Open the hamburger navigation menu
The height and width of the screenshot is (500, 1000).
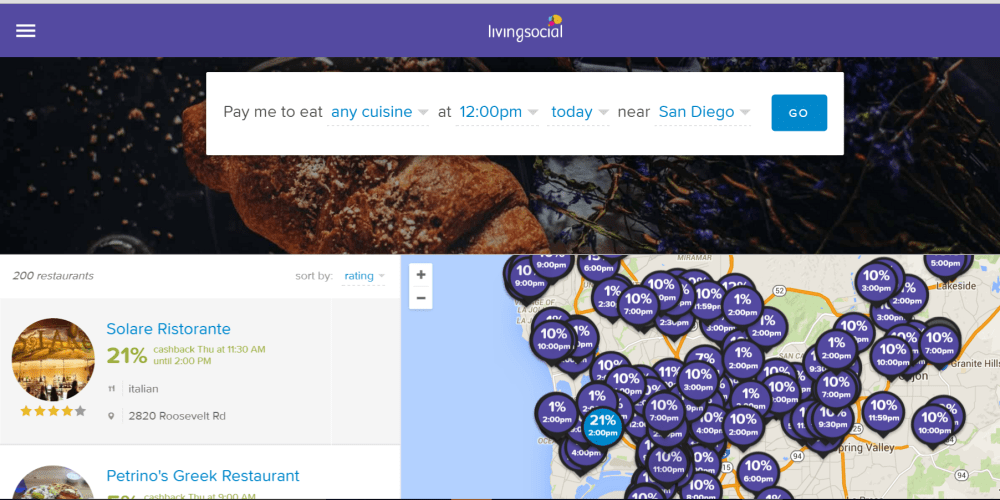(x=26, y=31)
